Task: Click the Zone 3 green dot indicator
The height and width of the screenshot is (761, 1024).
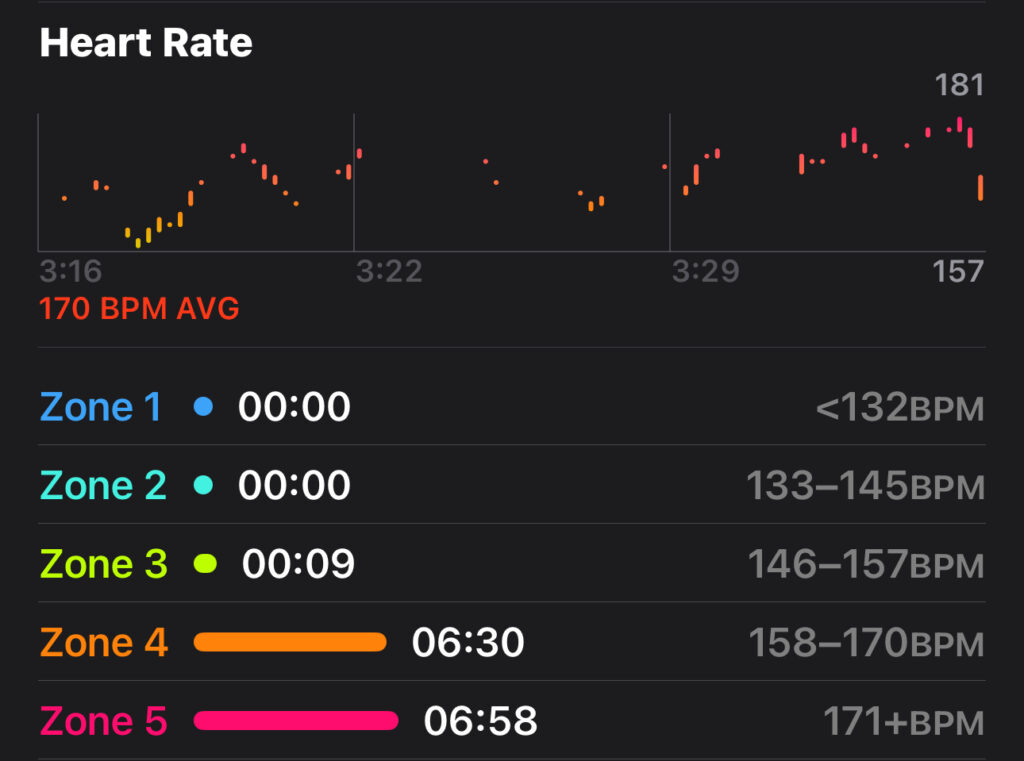Action: [x=206, y=564]
